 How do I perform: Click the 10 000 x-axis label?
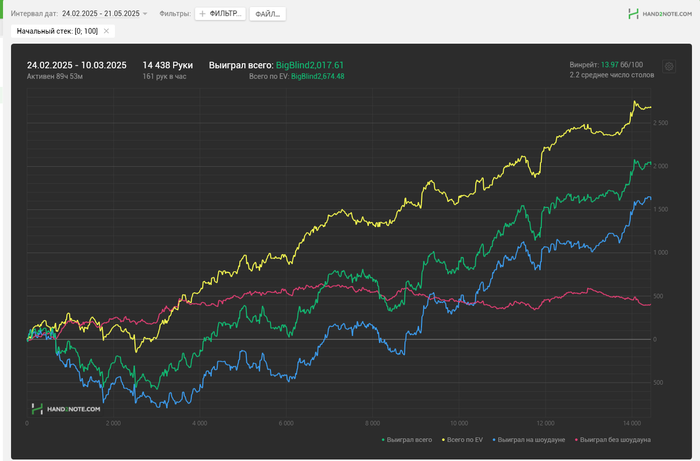(459, 423)
